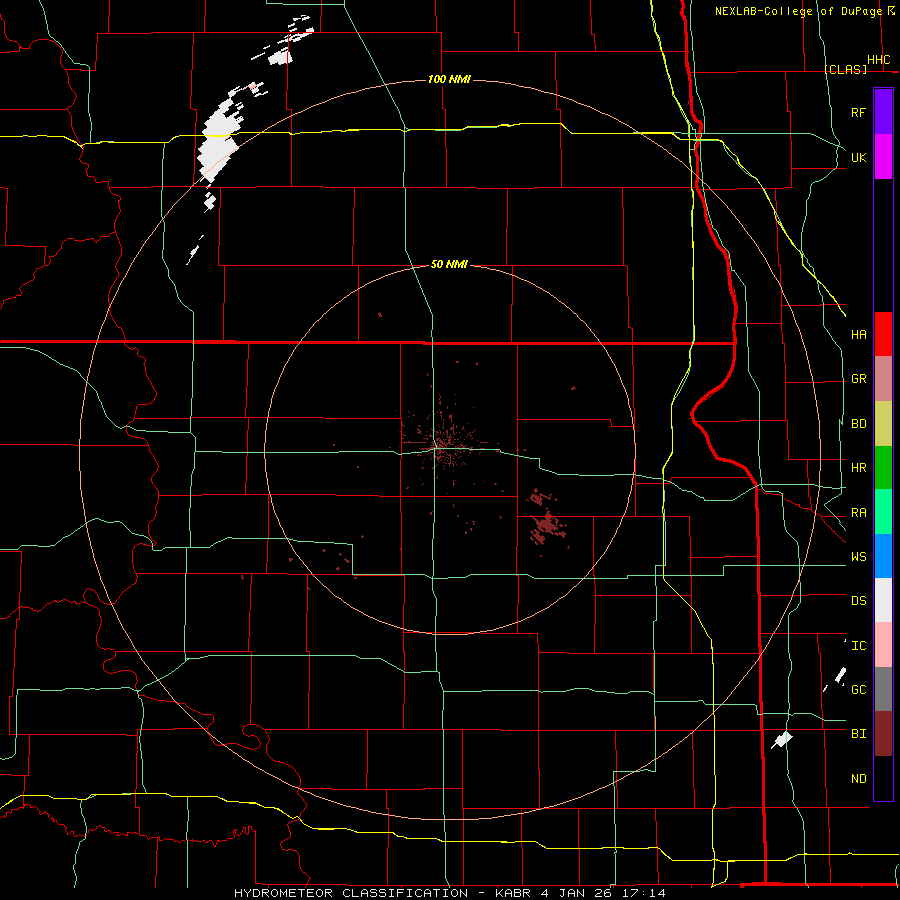Select the GC gray legend color
Viewport: 900px width, 900px height.
(883, 689)
